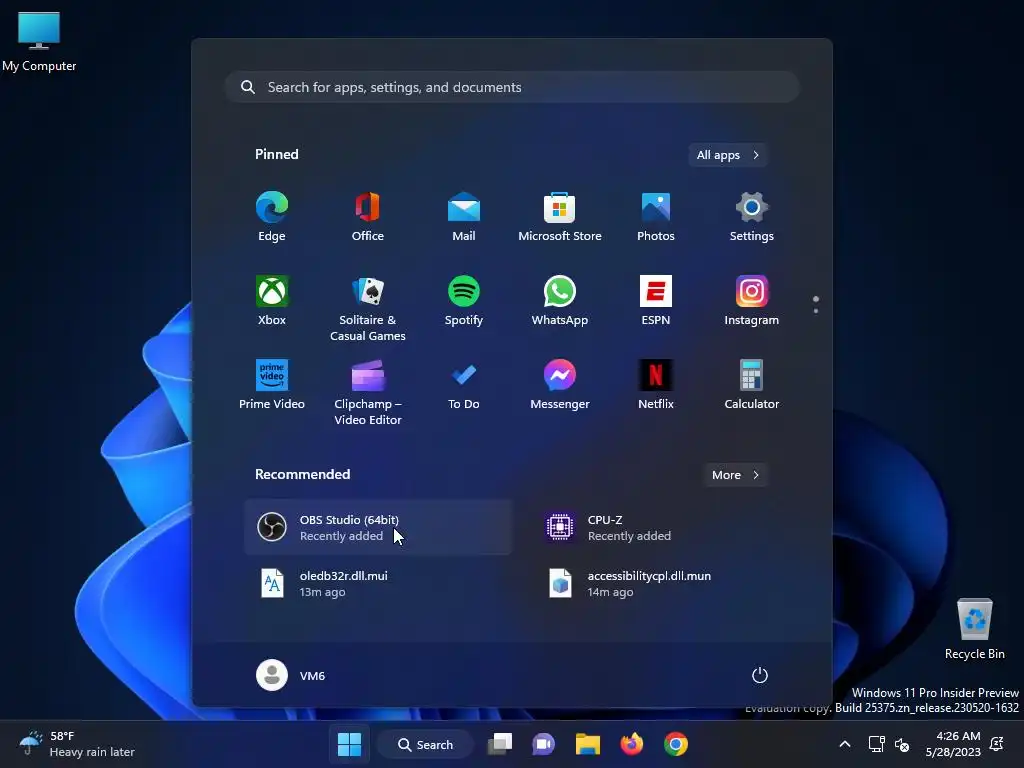
Task: Open Microsoft Store
Action: [x=560, y=217]
